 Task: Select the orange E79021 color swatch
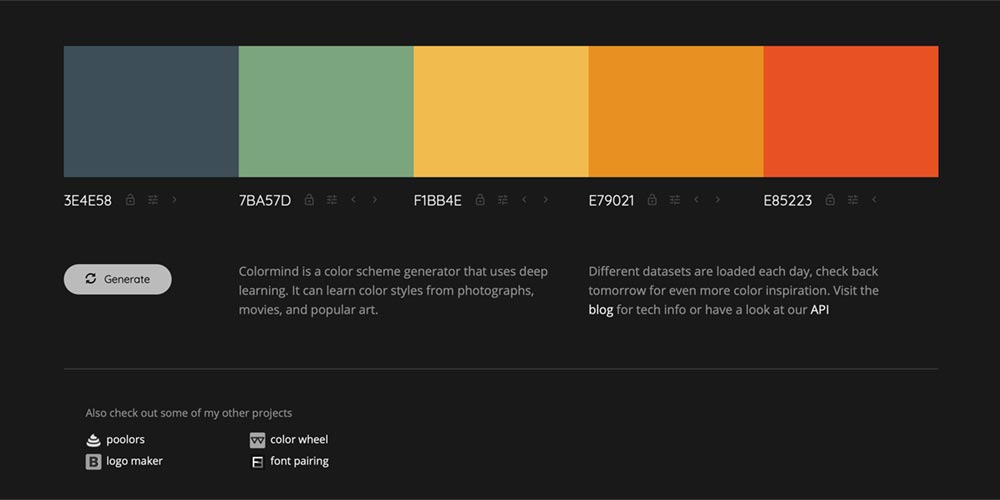[x=676, y=111]
